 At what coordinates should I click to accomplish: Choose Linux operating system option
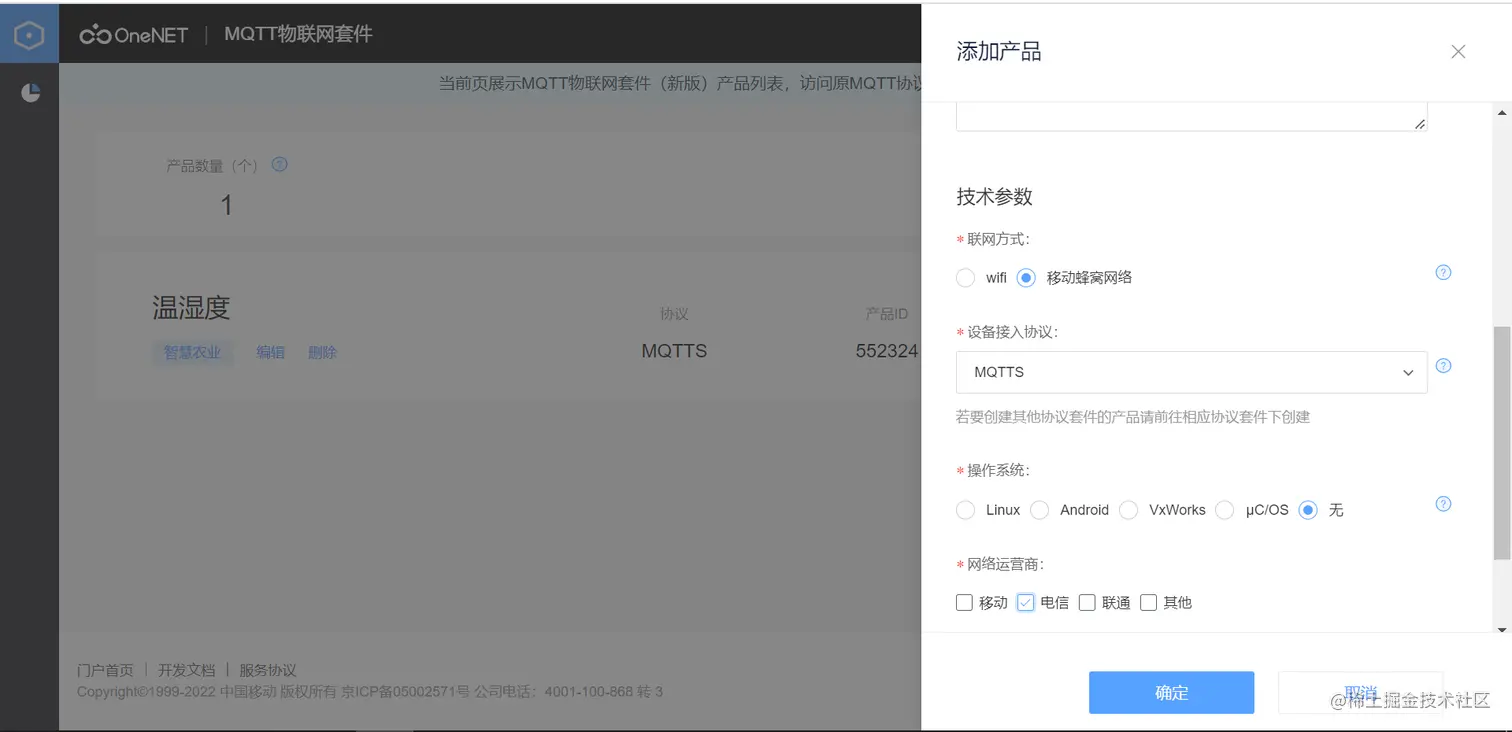(965, 510)
